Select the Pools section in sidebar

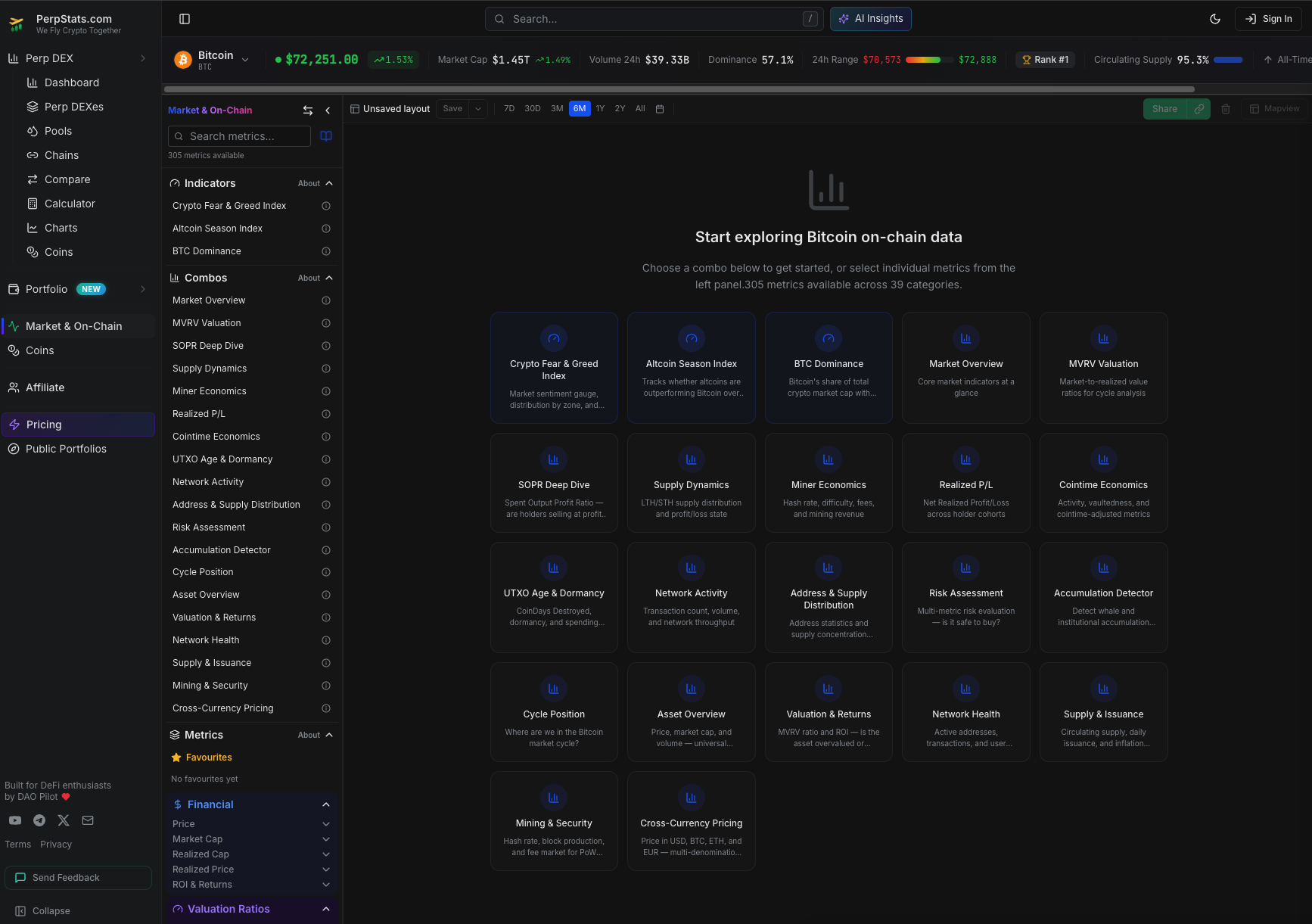(x=58, y=131)
